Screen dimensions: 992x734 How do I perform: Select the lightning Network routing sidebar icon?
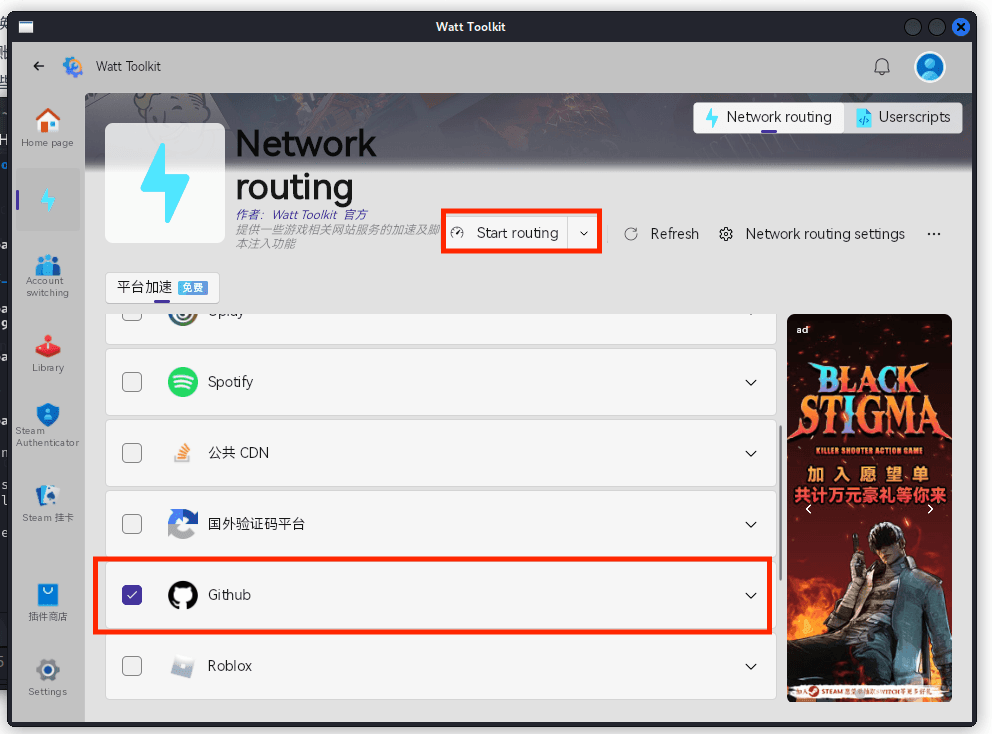point(48,200)
